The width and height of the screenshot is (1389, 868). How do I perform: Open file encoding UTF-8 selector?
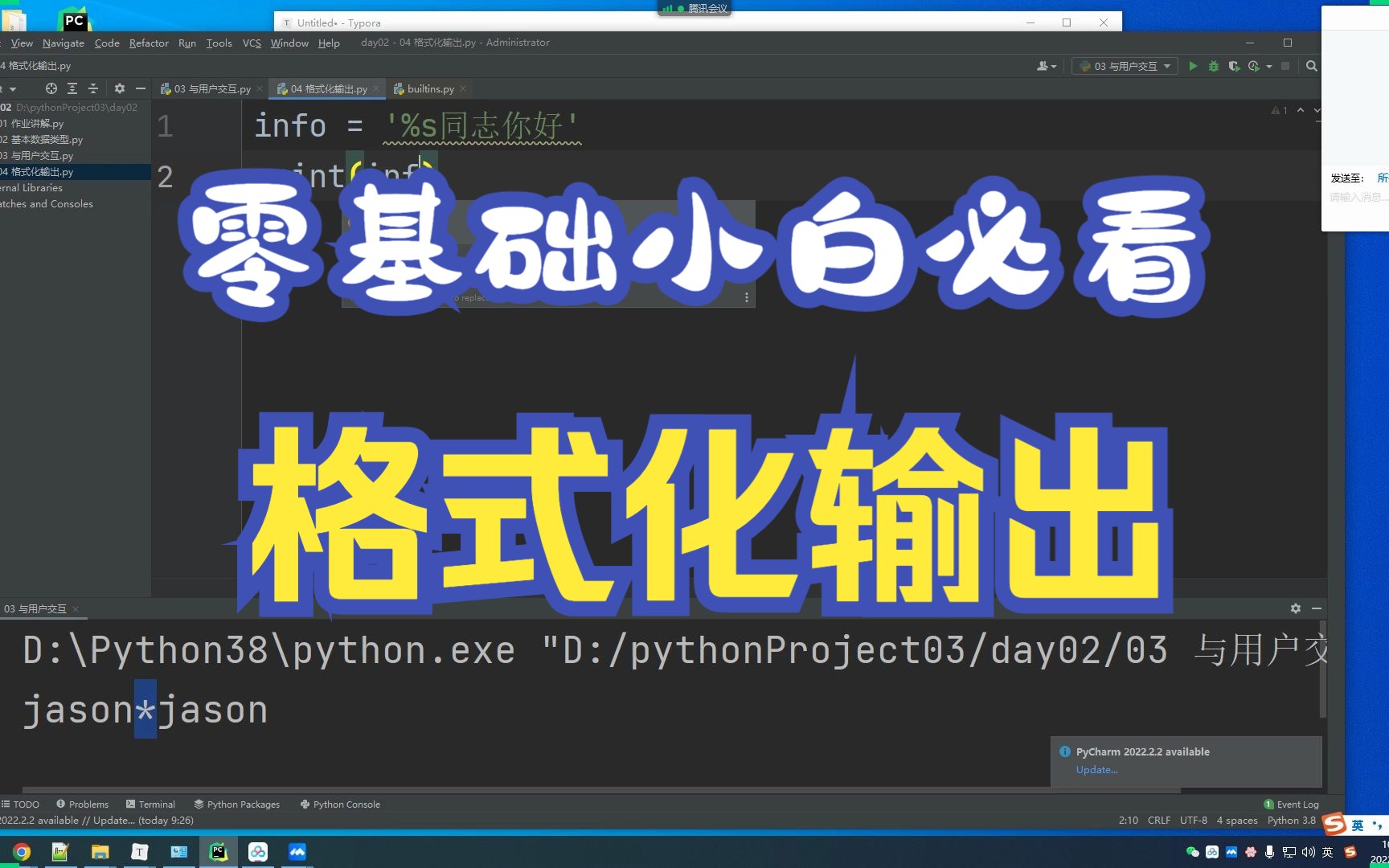click(1193, 821)
